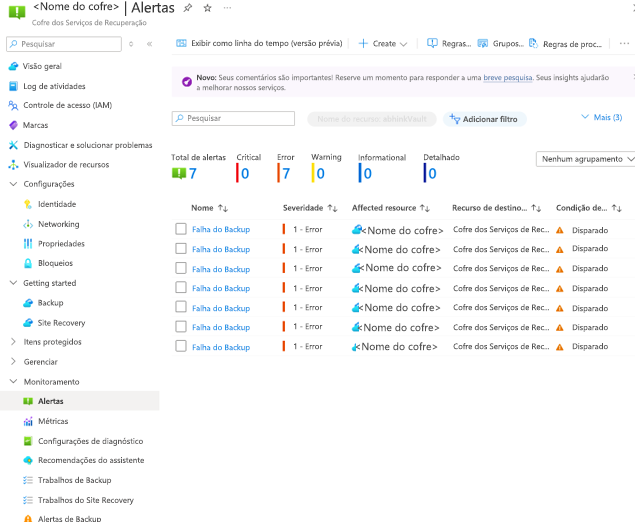Select Exibir como linha do tempo (versão prévia)
Image resolution: width=635 pixels, height=522 pixels.
(x=259, y=43)
